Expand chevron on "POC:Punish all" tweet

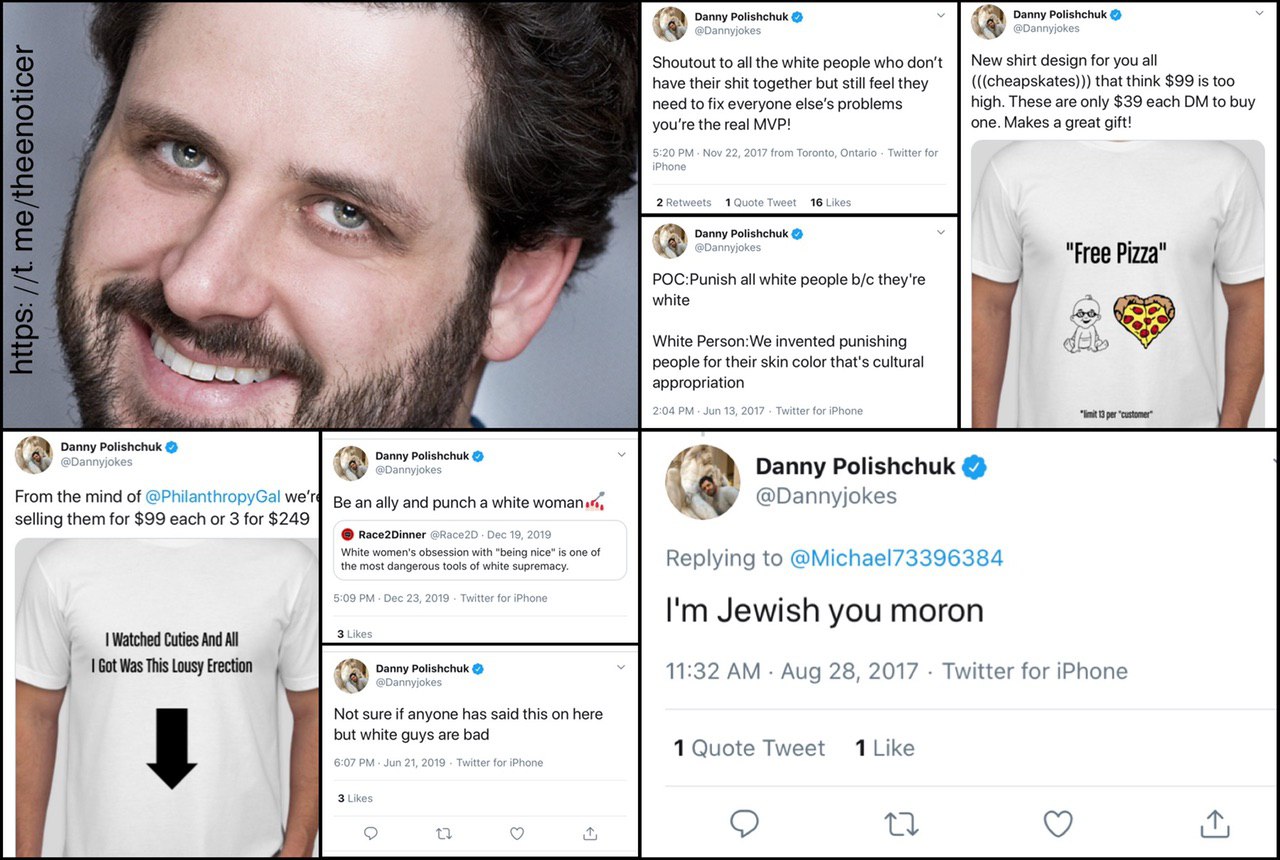(940, 233)
